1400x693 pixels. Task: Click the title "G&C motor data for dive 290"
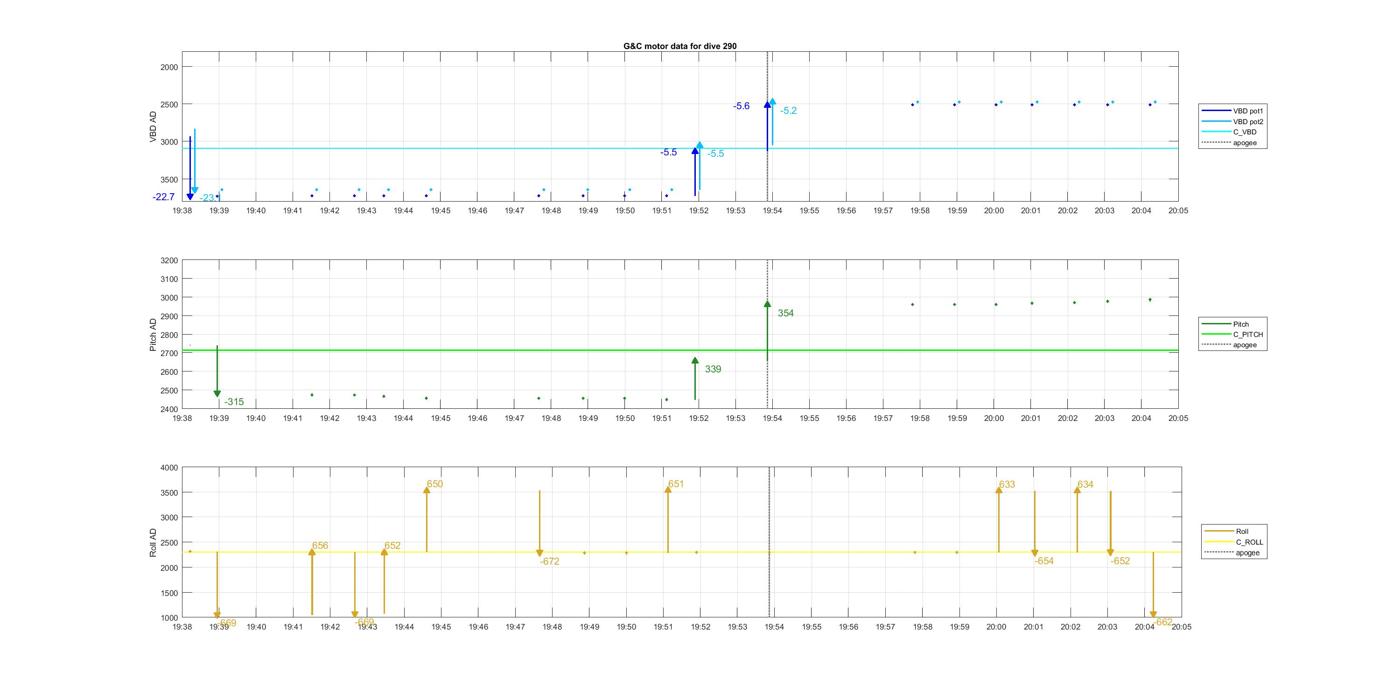click(680, 47)
